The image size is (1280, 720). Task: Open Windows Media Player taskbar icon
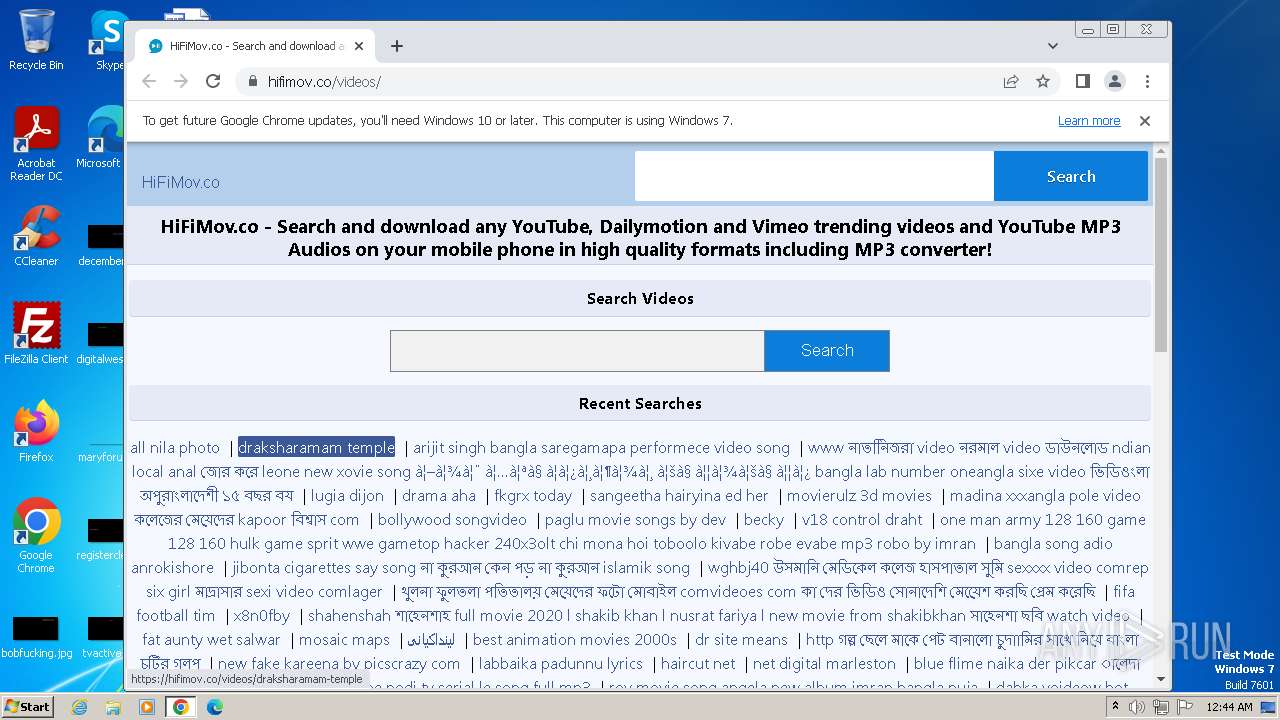pos(147,707)
